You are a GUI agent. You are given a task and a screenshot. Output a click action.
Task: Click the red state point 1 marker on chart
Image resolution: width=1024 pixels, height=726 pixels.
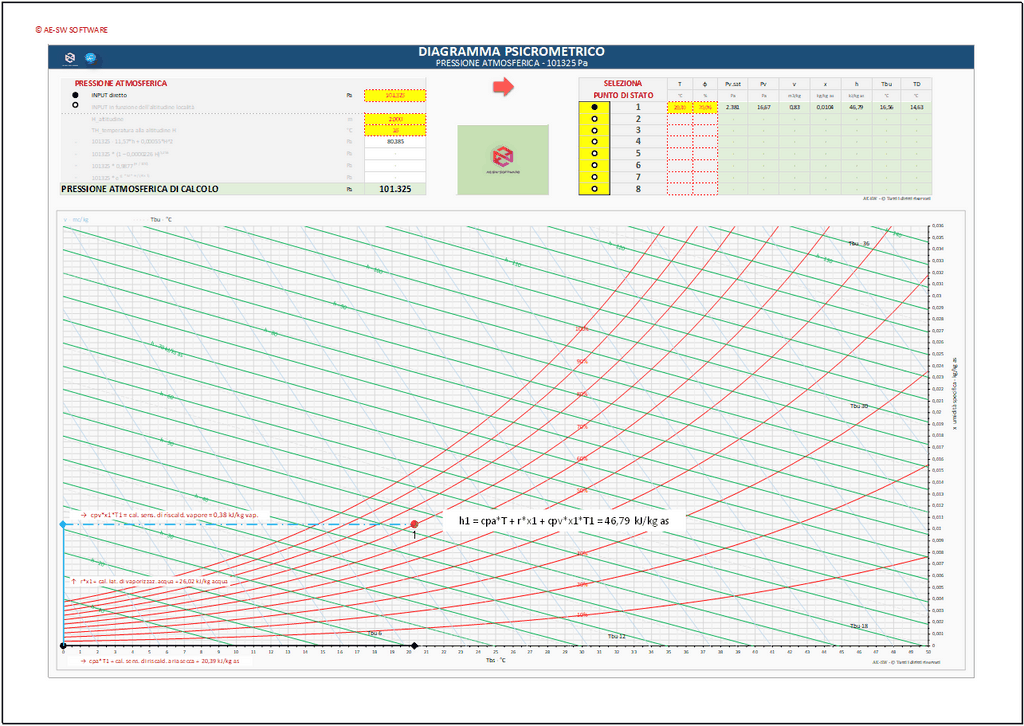point(414,524)
